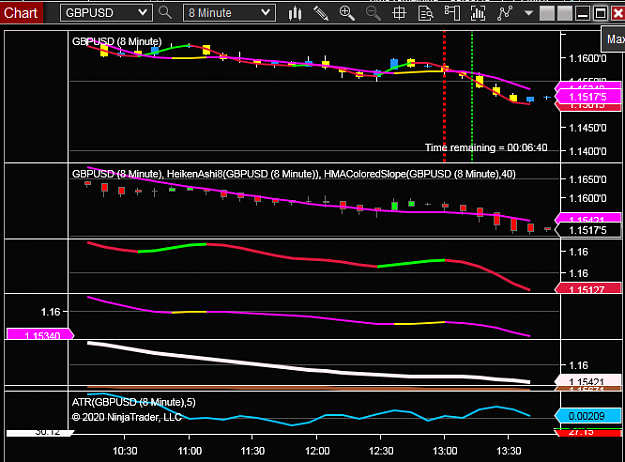Toggle the crosshair pointer icon
Viewport: 625px width, 462px height.
pos(399,13)
